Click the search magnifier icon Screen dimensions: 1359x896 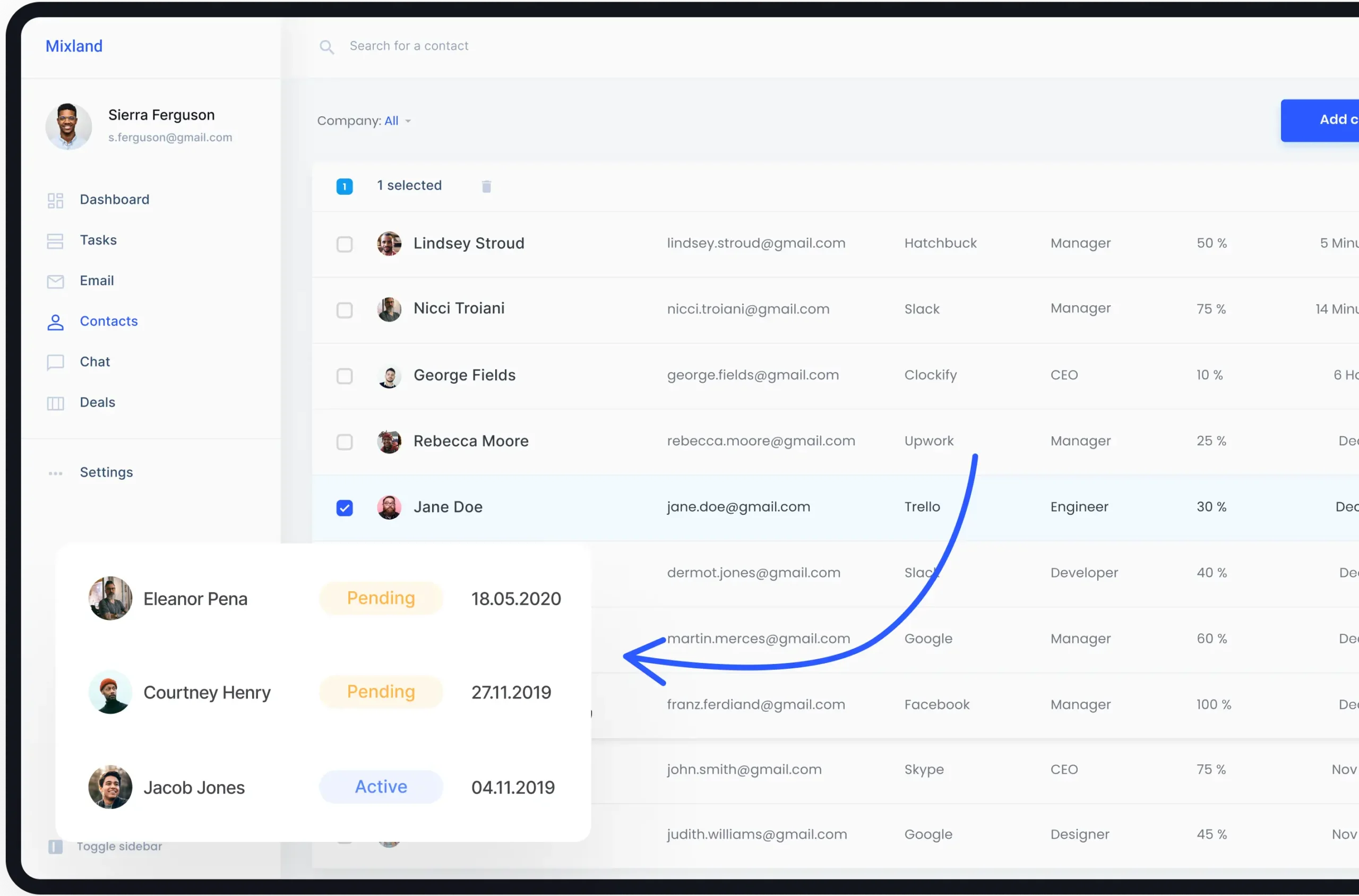(x=326, y=47)
